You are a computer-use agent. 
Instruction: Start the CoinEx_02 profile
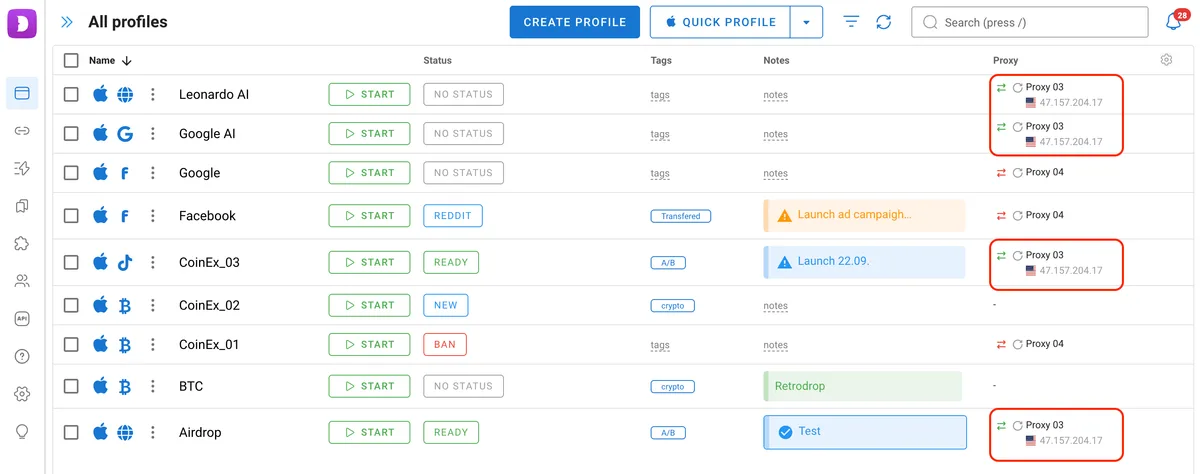point(369,305)
